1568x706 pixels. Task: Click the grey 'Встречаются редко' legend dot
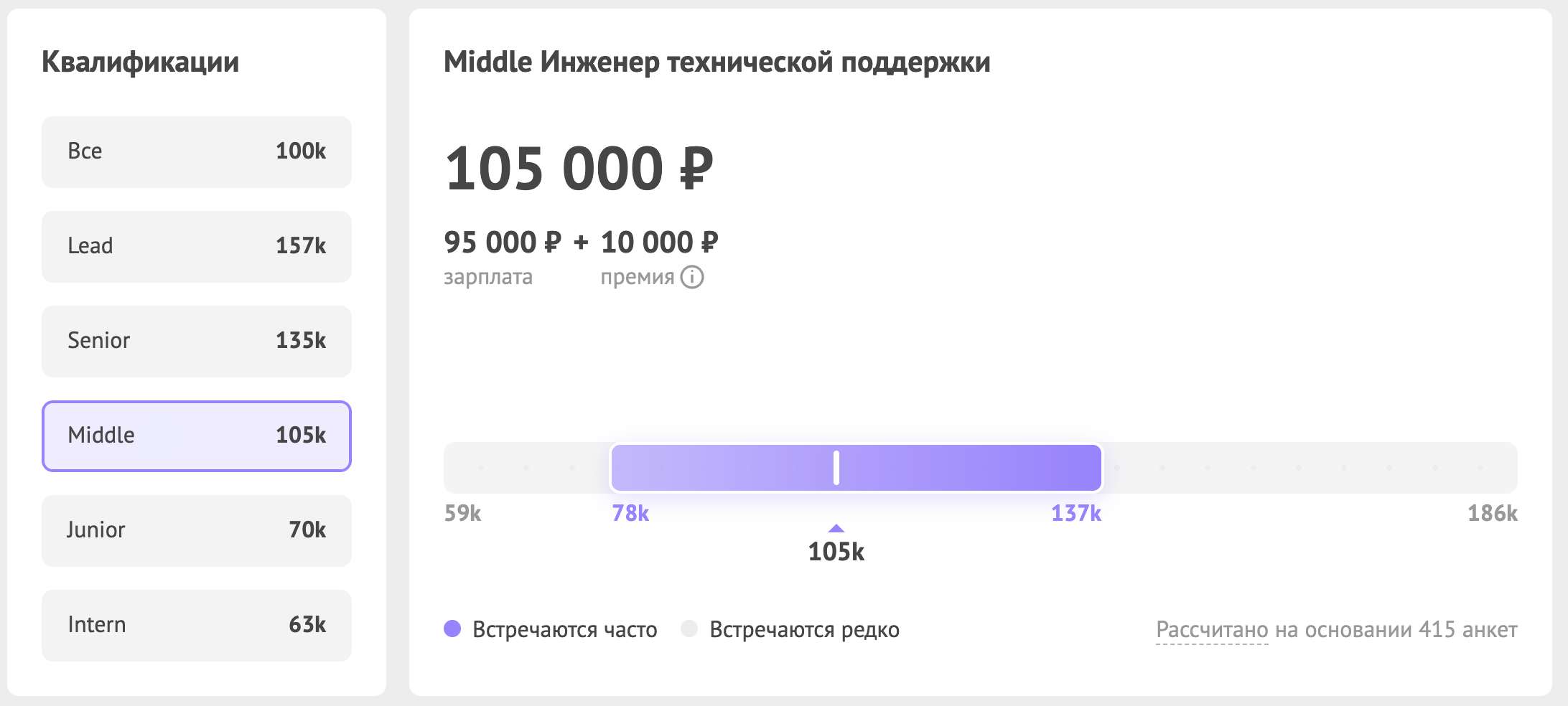(689, 629)
